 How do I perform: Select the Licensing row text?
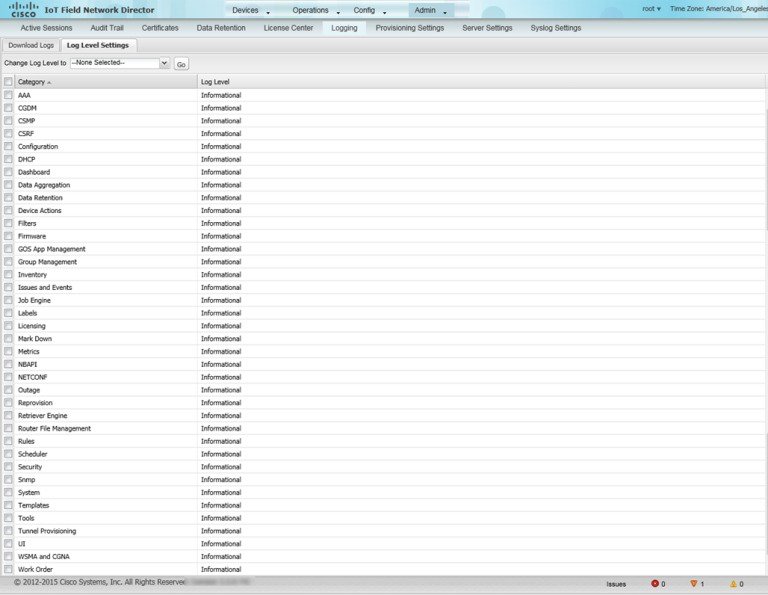(32, 326)
